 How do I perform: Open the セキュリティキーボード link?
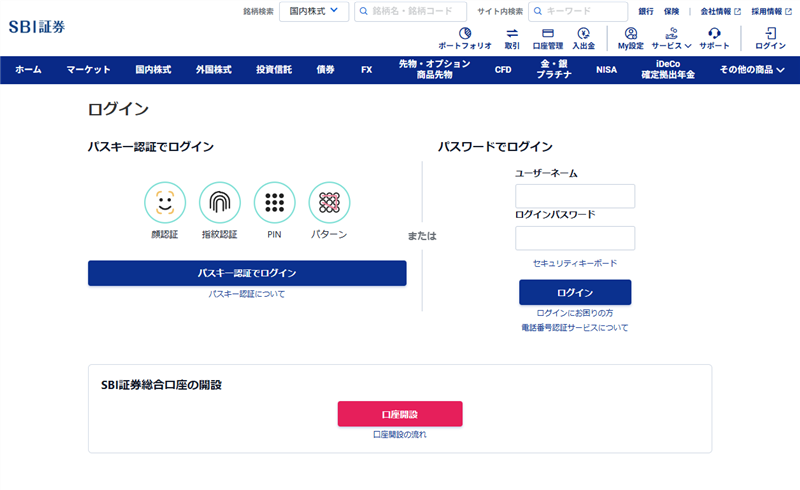pos(575,263)
